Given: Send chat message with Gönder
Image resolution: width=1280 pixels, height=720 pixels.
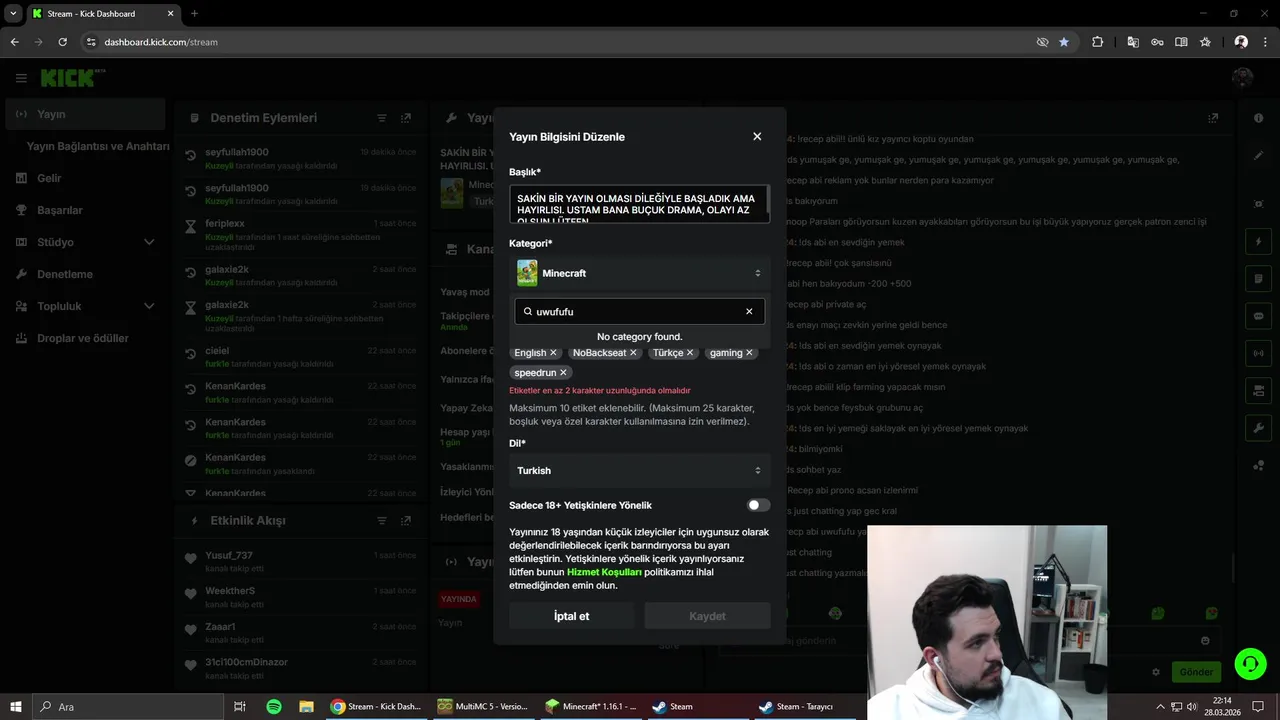Looking at the screenshot, I should coord(1196,672).
